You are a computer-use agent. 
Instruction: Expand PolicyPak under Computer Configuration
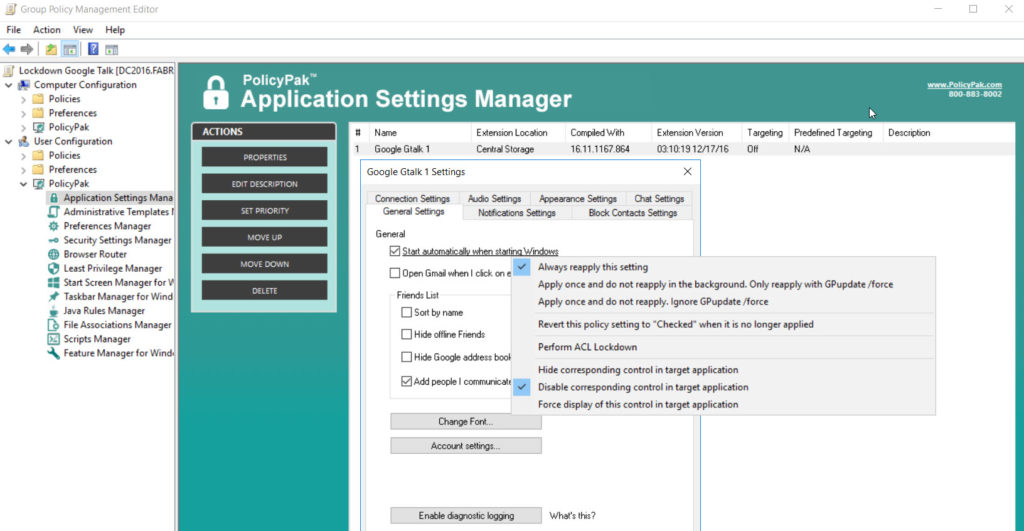click(x=24, y=127)
